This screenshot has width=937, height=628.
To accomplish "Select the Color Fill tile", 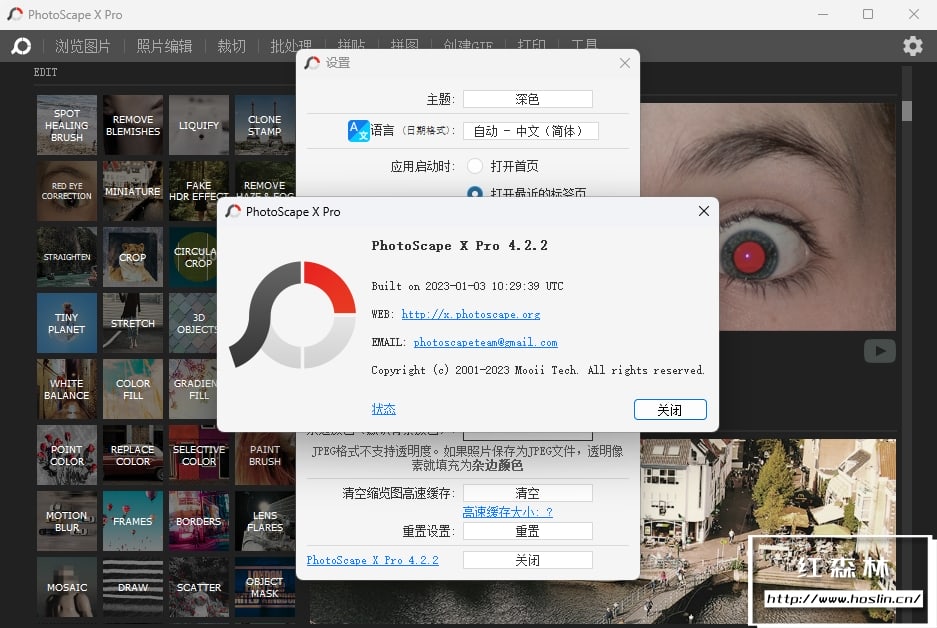I will pos(133,389).
